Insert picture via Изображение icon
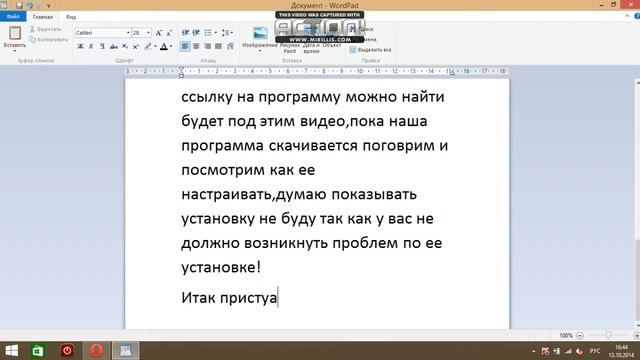Image resolution: width=640 pixels, height=360 pixels. pos(260,33)
